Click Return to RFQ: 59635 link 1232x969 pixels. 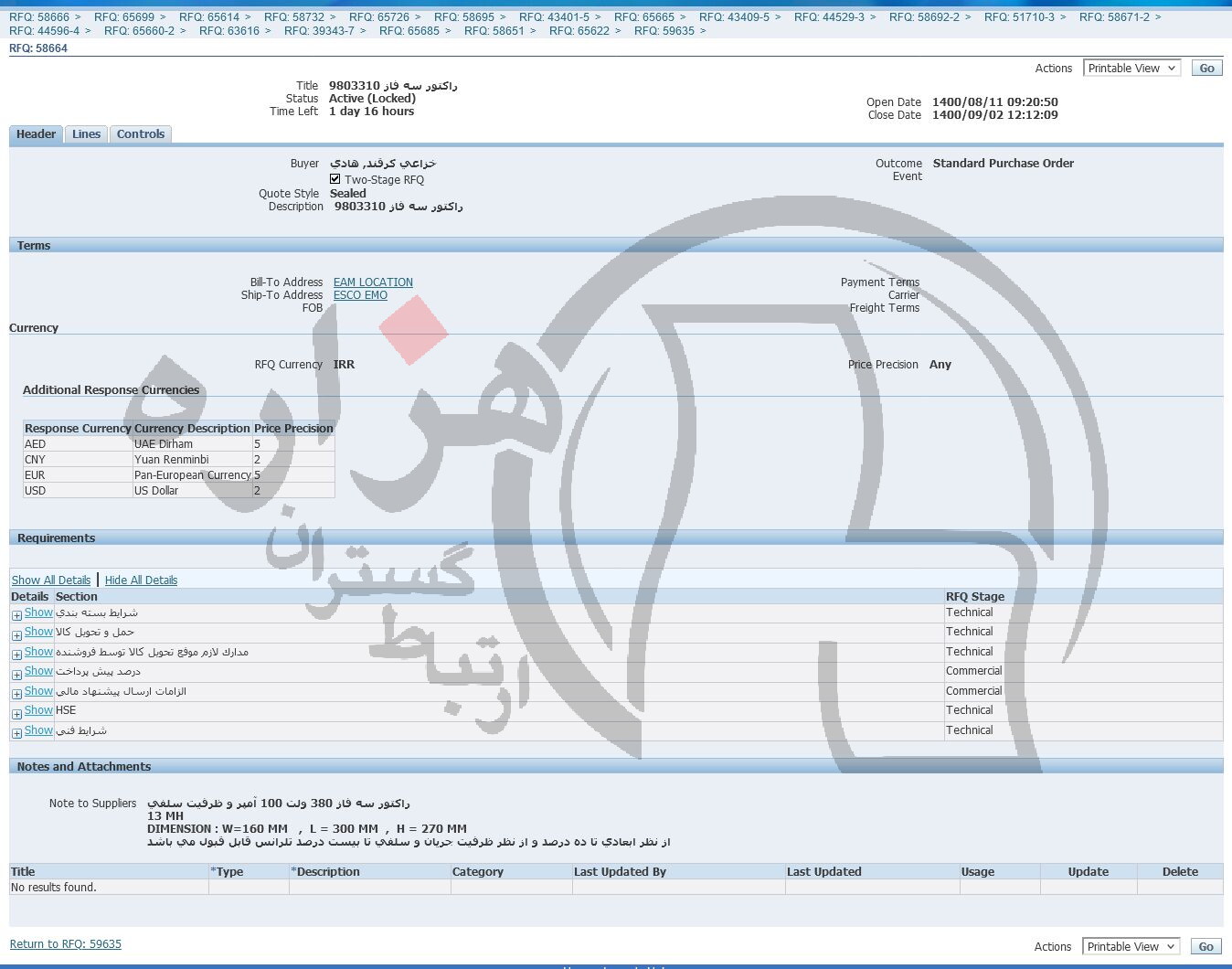[66, 944]
